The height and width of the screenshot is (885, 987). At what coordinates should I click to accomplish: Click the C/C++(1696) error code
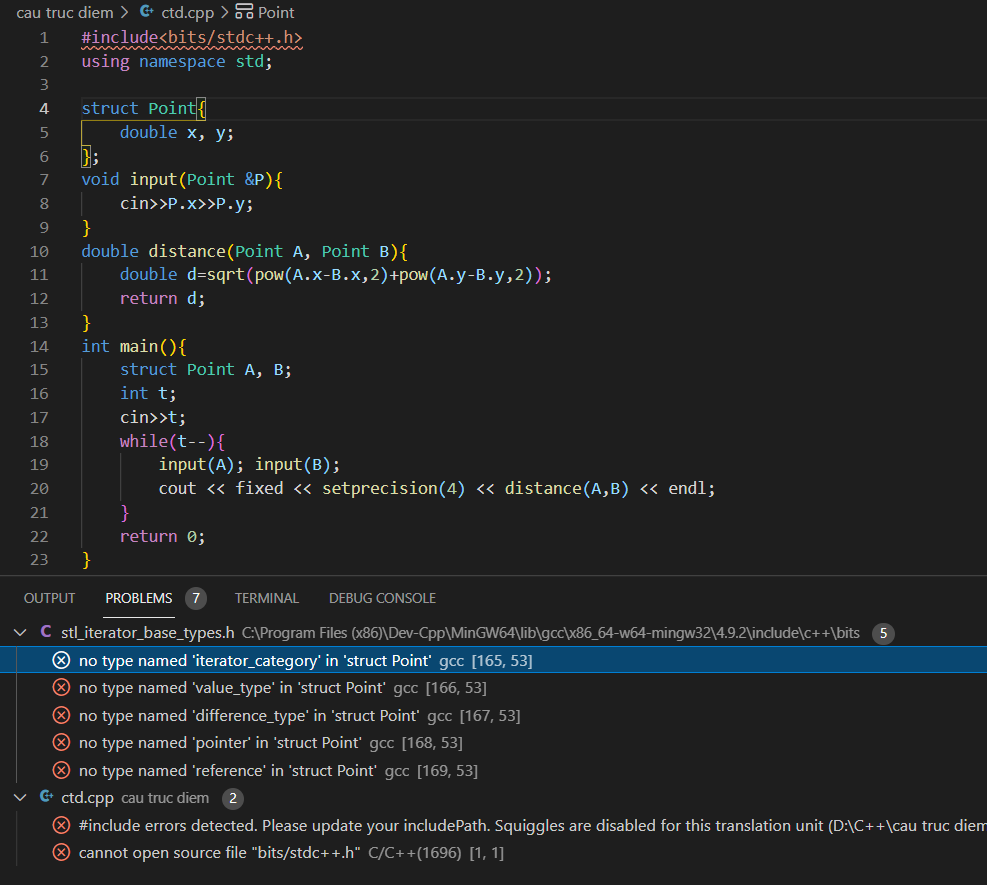(x=415, y=852)
